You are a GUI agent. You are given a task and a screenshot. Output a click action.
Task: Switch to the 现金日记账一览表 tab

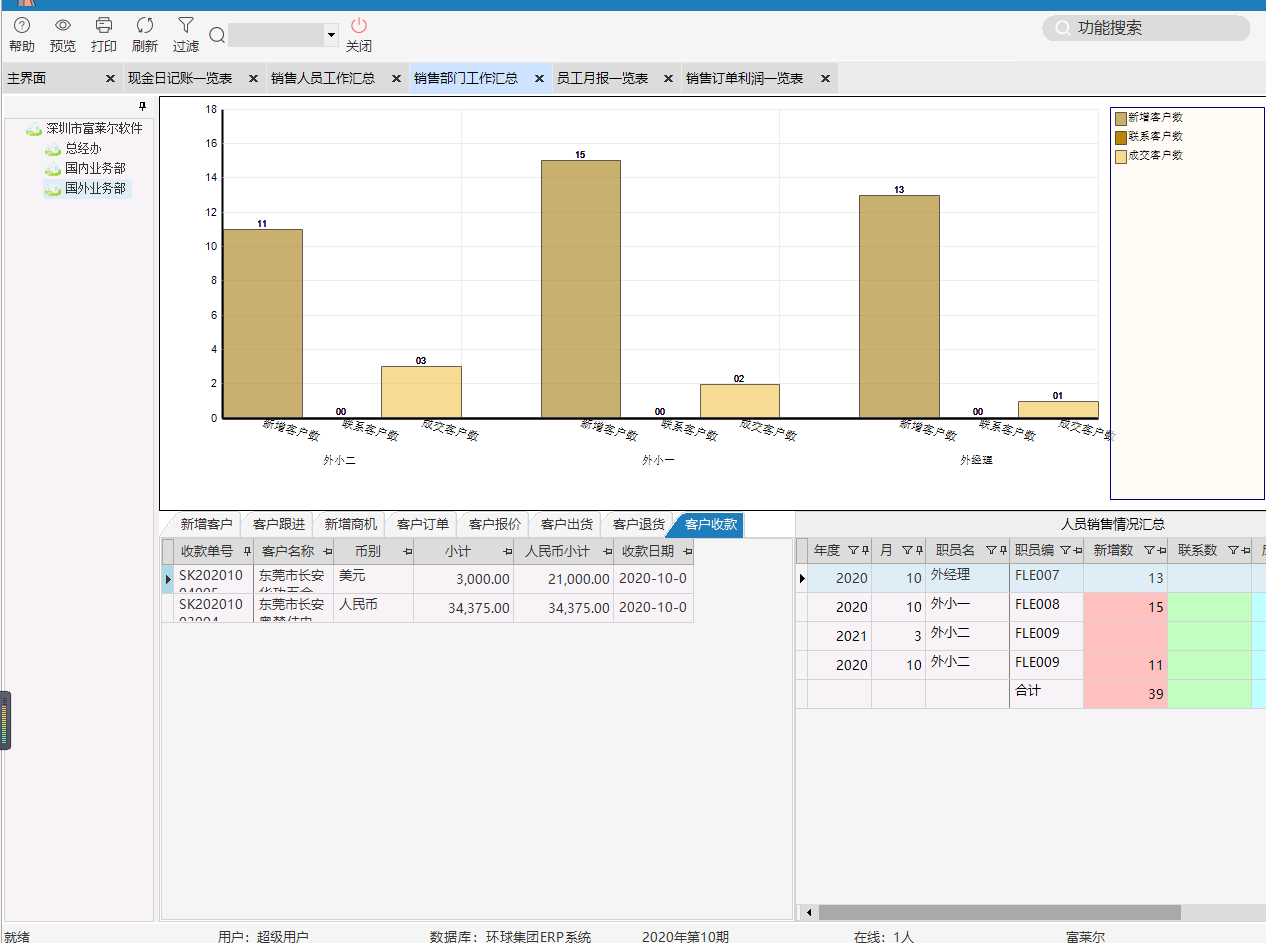coord(180,78)
